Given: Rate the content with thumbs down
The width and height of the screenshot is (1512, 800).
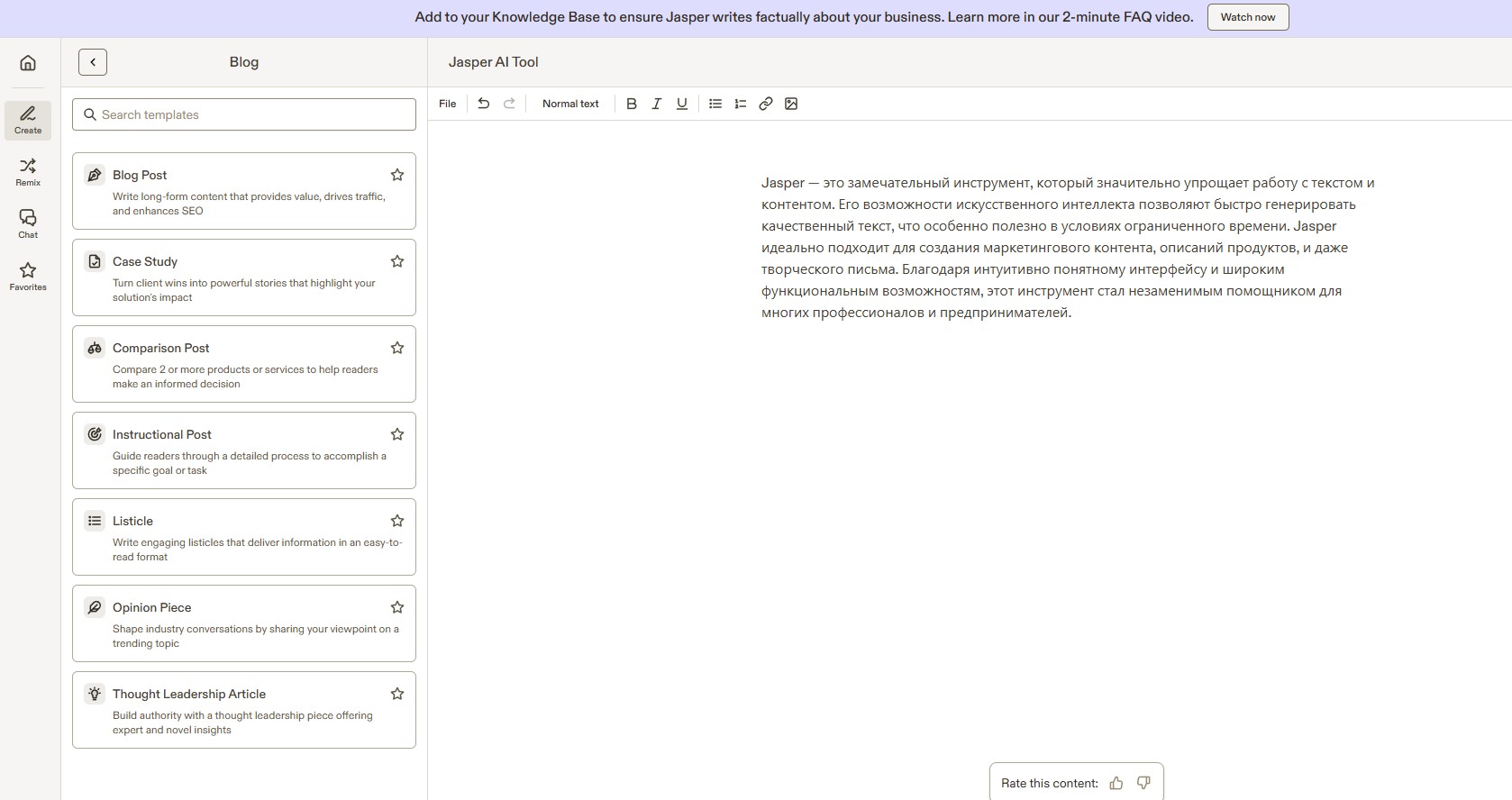Looking at the screenshot, I should (1143, 783).
